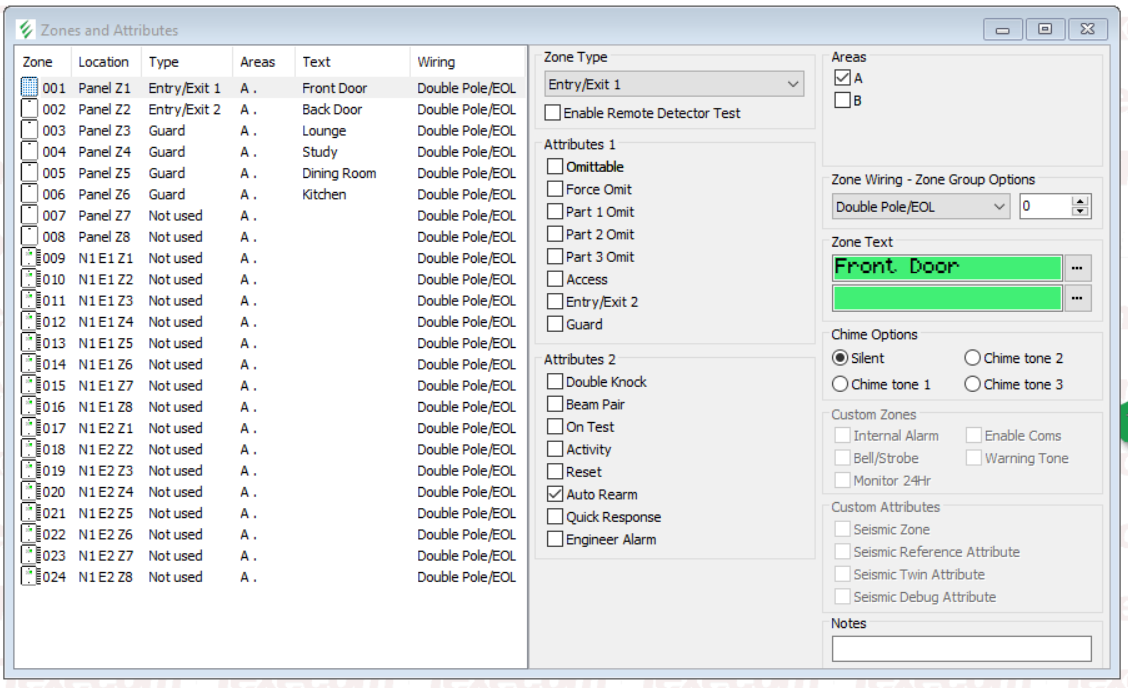Click the Wiring column header
This screenshot has height=688, width=1128.
coord(436,62)
